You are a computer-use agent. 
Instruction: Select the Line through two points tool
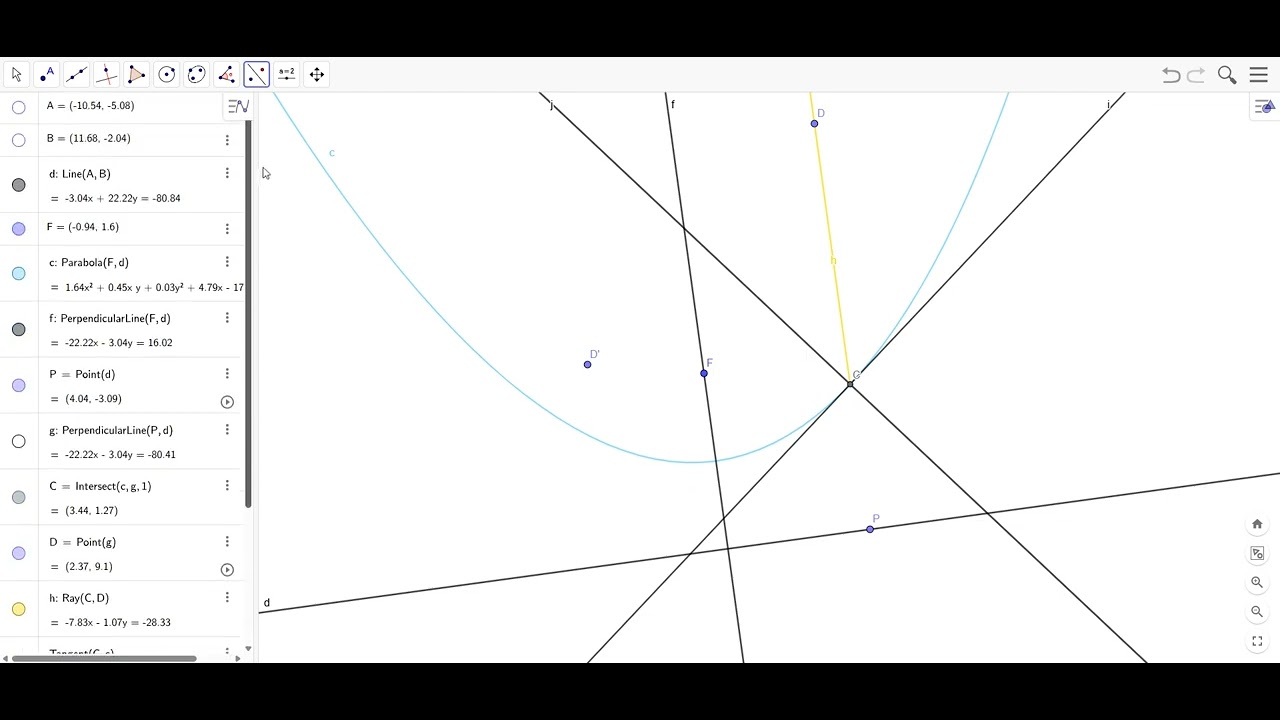tap(76, 74)
